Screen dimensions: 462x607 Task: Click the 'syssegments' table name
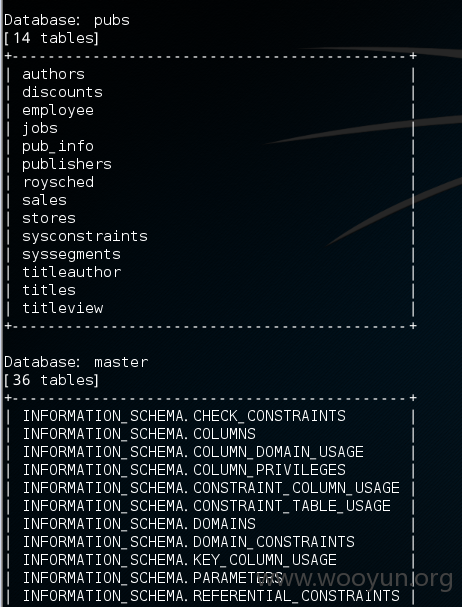[x=71, y=254]
